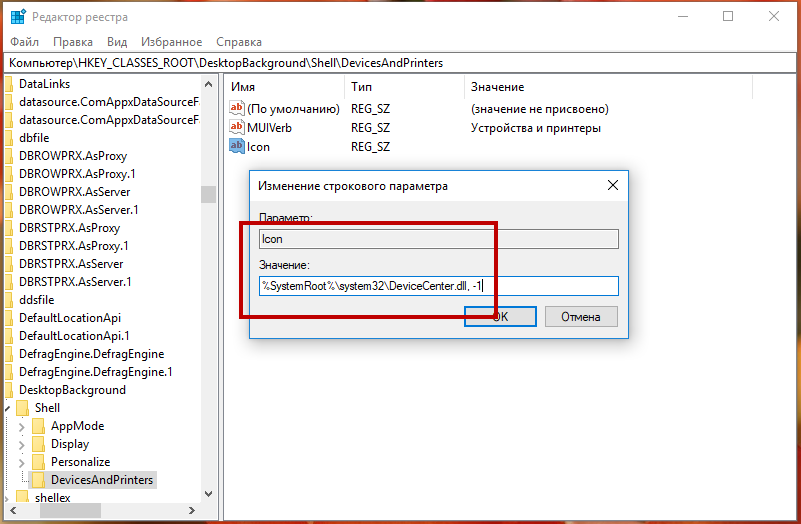
Task: Click the REG_SZ type of MUIVerb
Action: [x=370, y=128]
